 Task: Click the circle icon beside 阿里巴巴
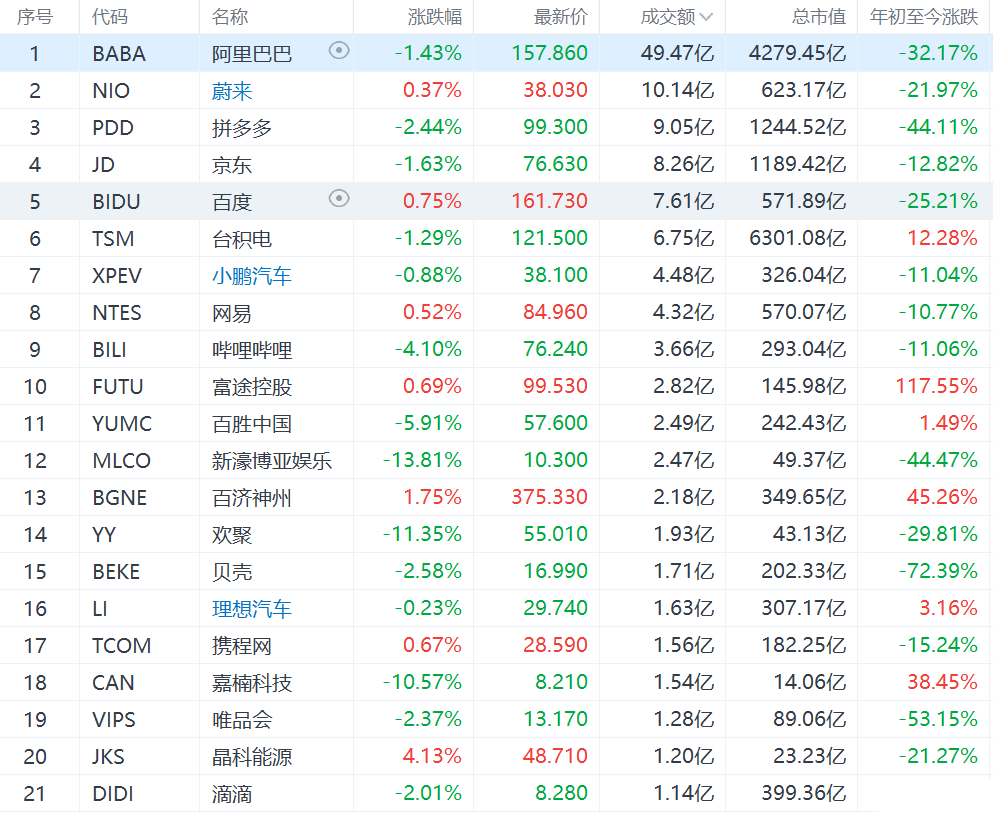pos(339,51)
